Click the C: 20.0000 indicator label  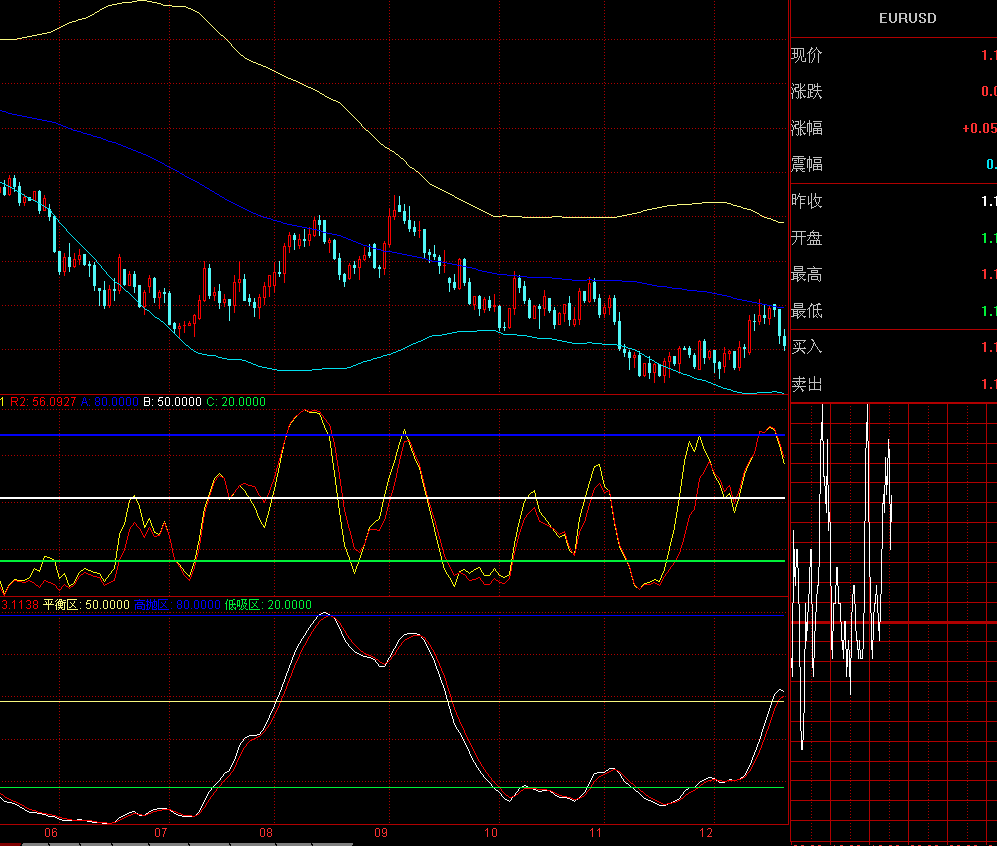pyautogui.click(x=236, y=402)
